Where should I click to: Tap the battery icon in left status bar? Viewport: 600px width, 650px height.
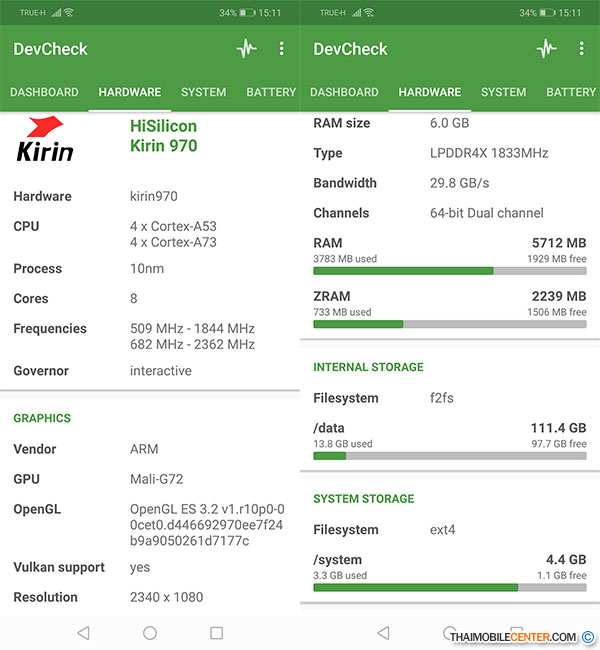248,13
